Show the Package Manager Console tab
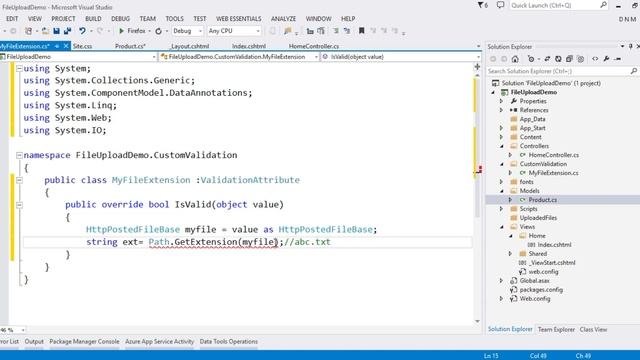This screenshot has height=360, width=640. coord(84,342)
